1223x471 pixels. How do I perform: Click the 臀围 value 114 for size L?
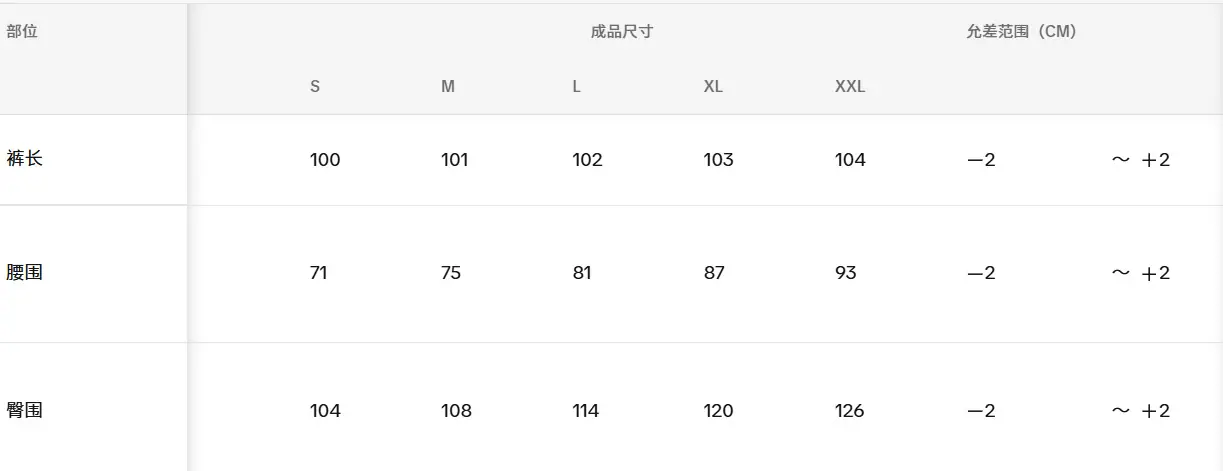(586, 411)
